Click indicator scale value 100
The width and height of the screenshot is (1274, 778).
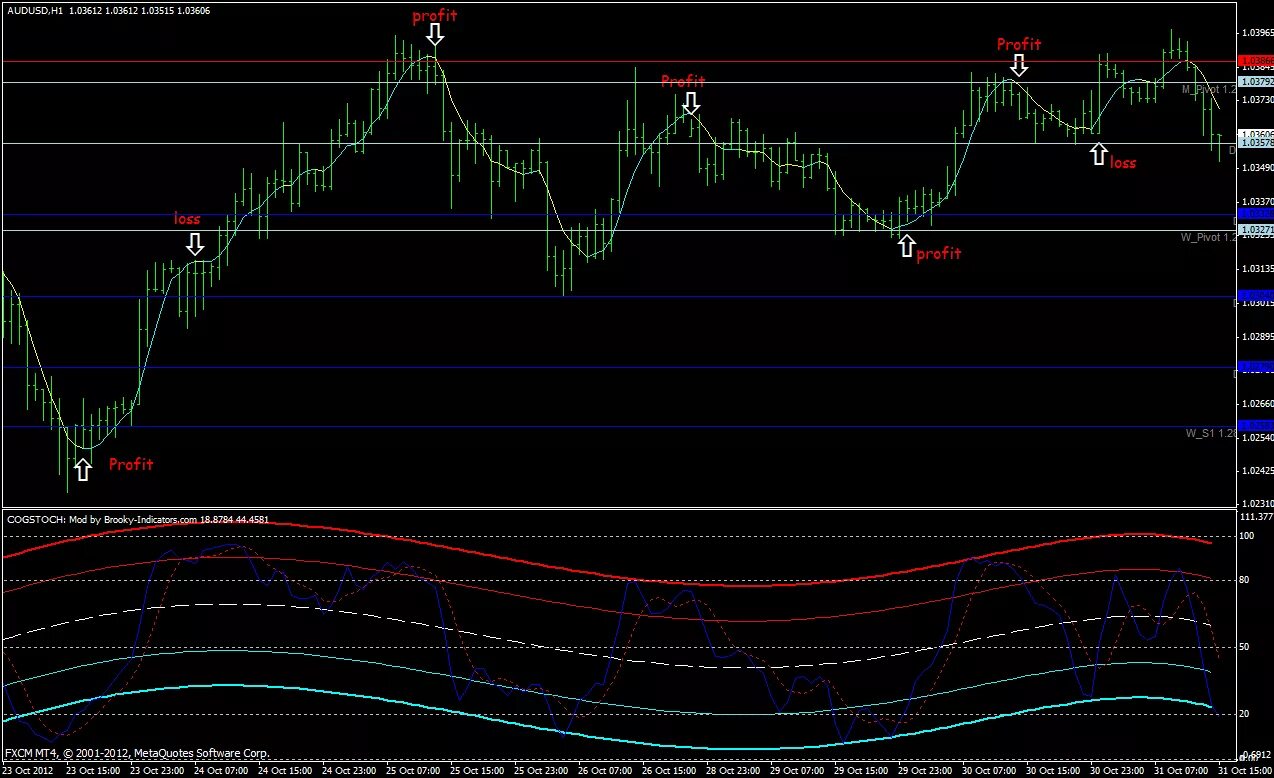point(1249,536)
